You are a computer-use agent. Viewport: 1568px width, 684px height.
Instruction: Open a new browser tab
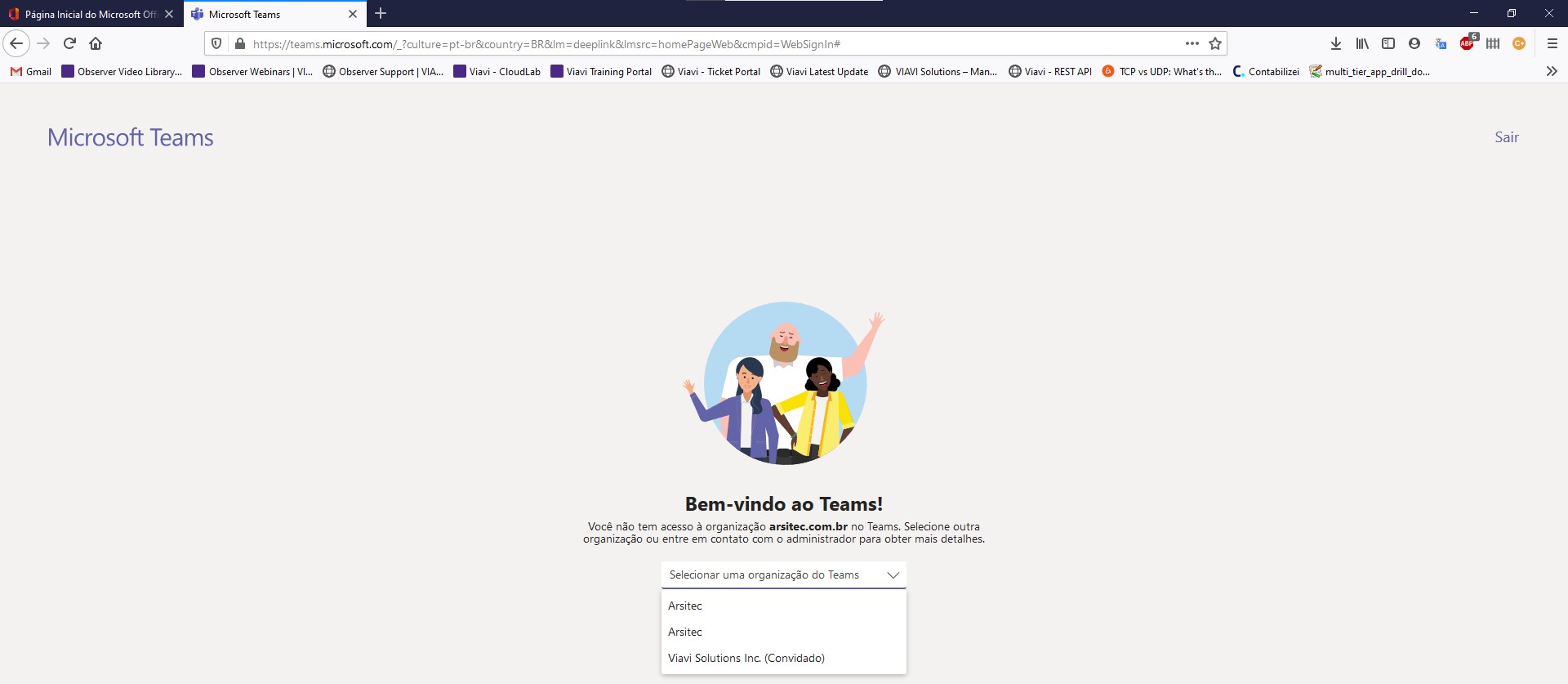[x=381, y=14]
